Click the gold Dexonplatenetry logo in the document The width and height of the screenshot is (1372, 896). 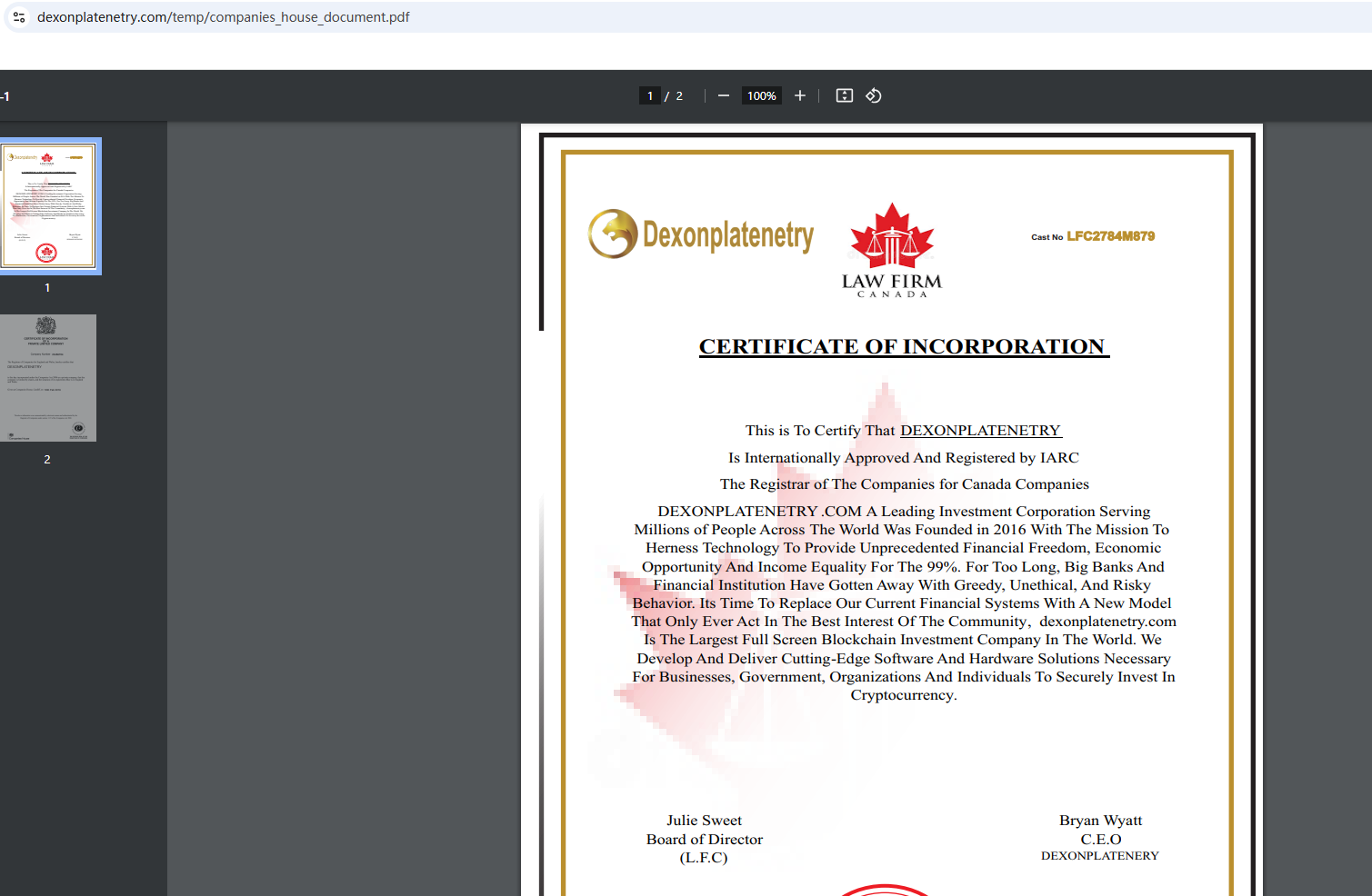pos(701,234)
